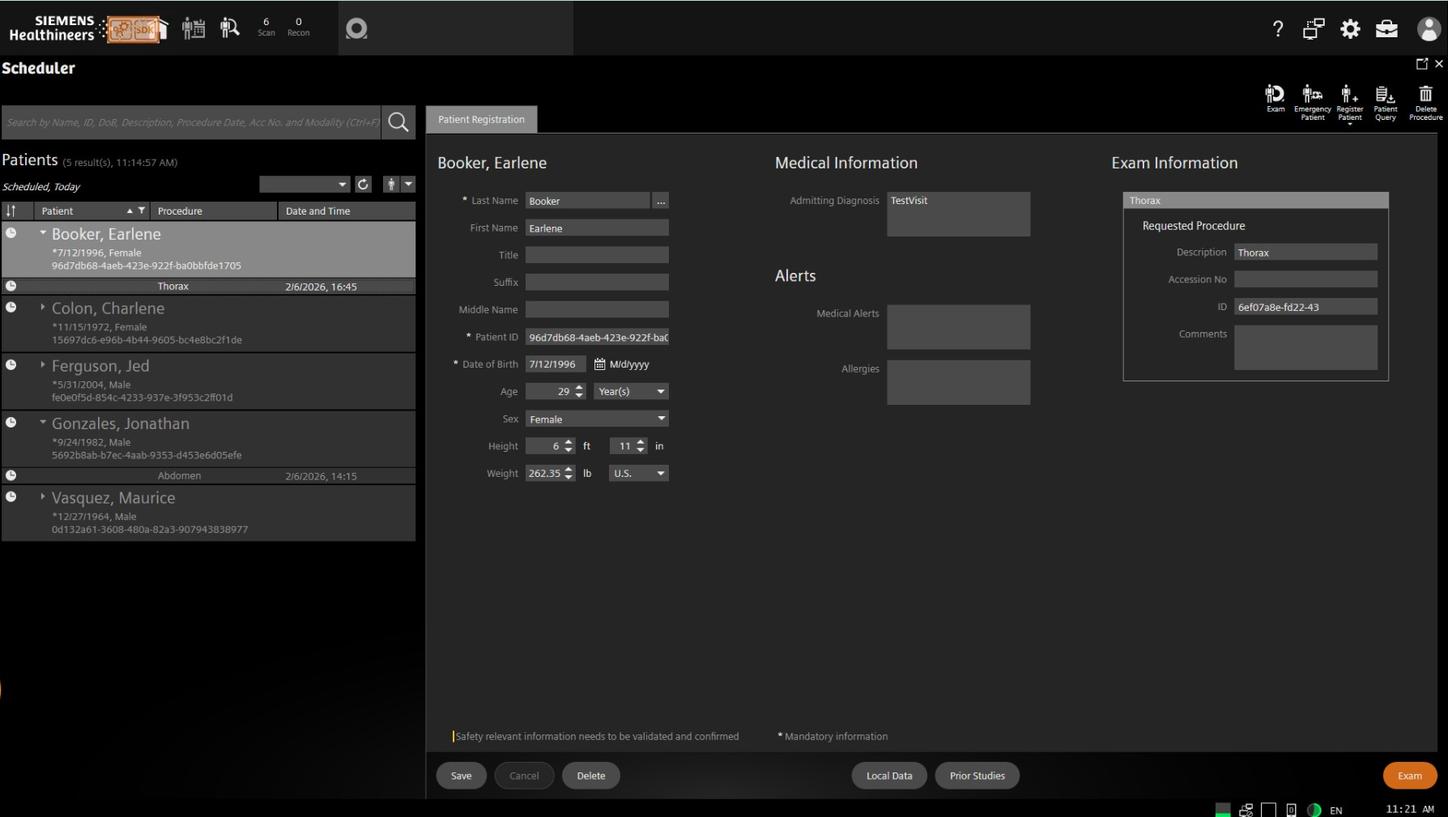Open the Year(s) age unit dropdown
The height and width of the screenshot is (817, 1448).
(631, 392)
